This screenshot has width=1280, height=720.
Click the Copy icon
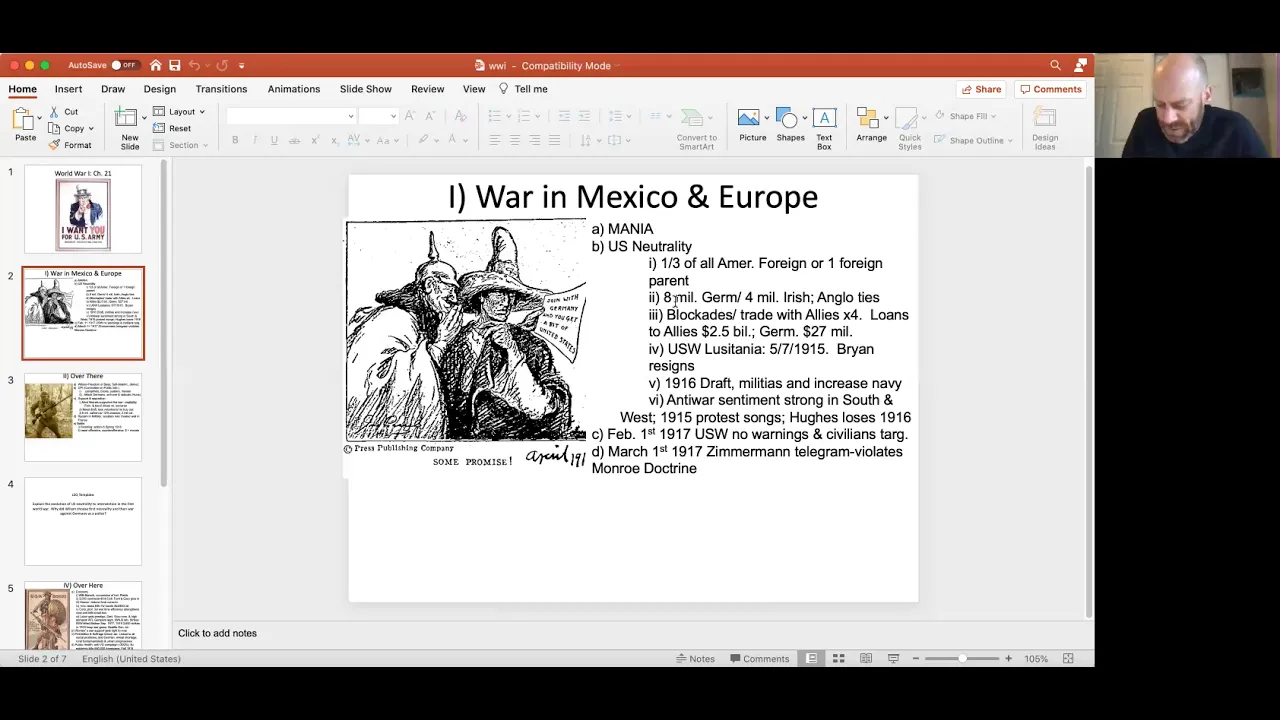[x=54, y=128]
